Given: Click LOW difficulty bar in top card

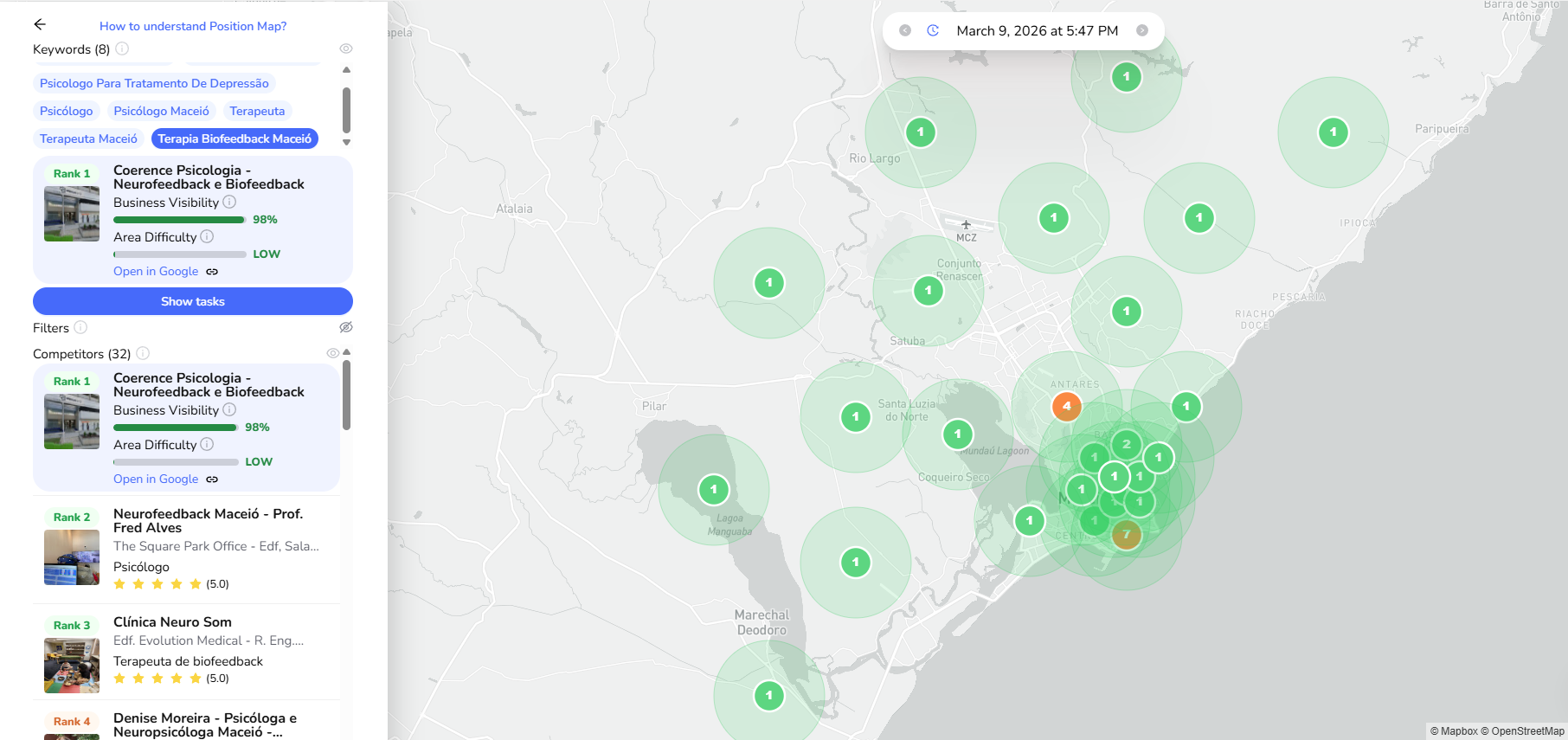Looking at the screenshot, I should point(179,254).
